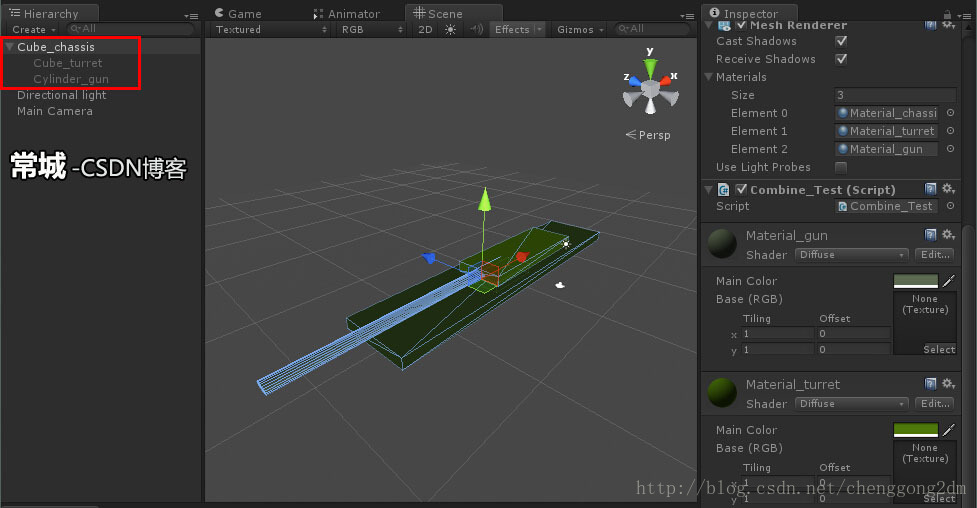Pick object for Element 1 material

[x=950, y=131]
